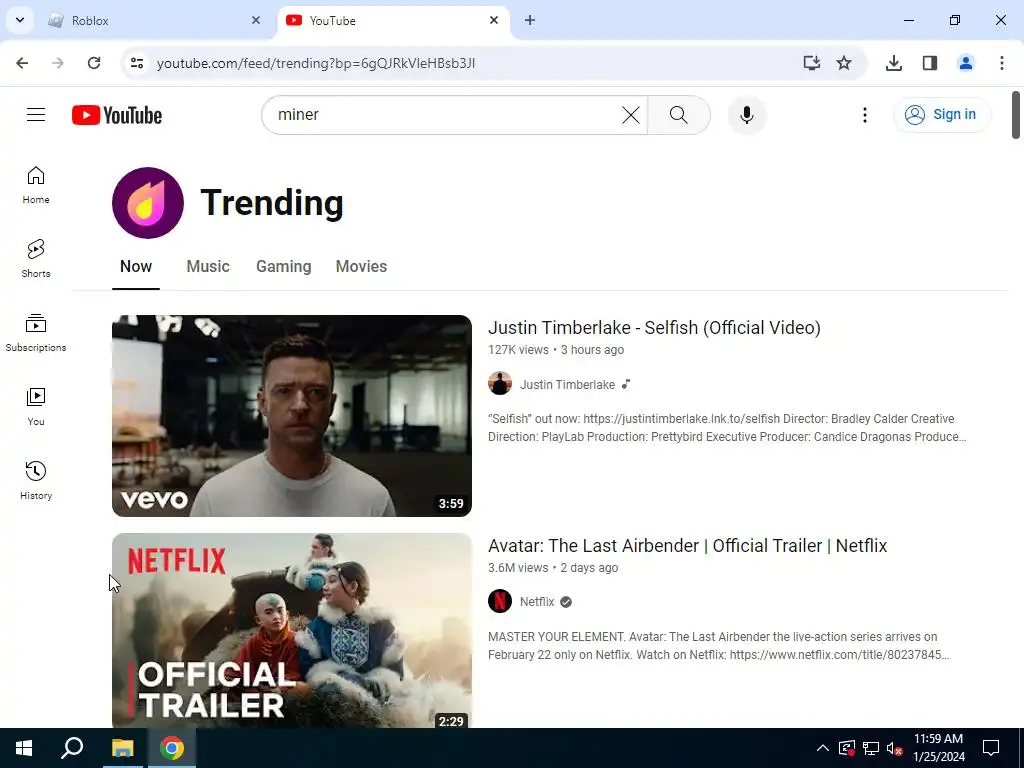Click the Chrome taskbar icon

tap(172, 748)
